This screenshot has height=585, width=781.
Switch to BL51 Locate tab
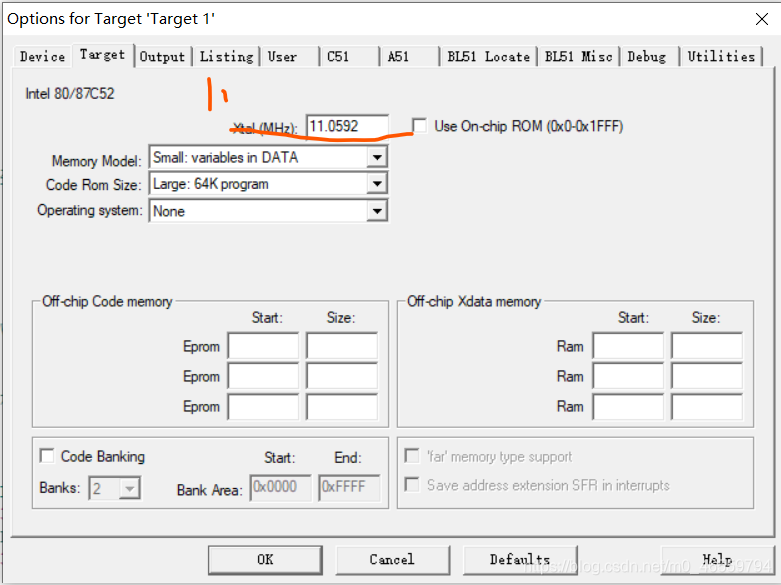489,57
